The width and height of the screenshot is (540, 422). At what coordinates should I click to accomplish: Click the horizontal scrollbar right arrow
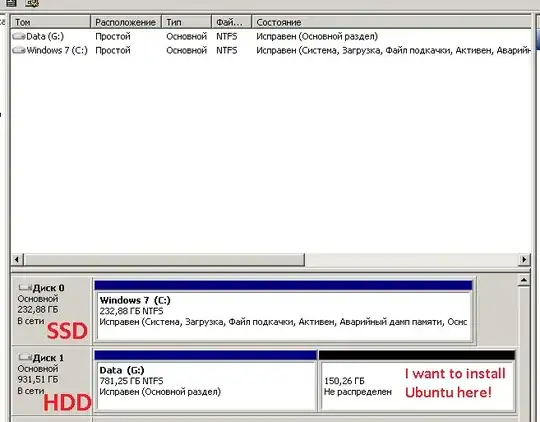click(524, 259)
